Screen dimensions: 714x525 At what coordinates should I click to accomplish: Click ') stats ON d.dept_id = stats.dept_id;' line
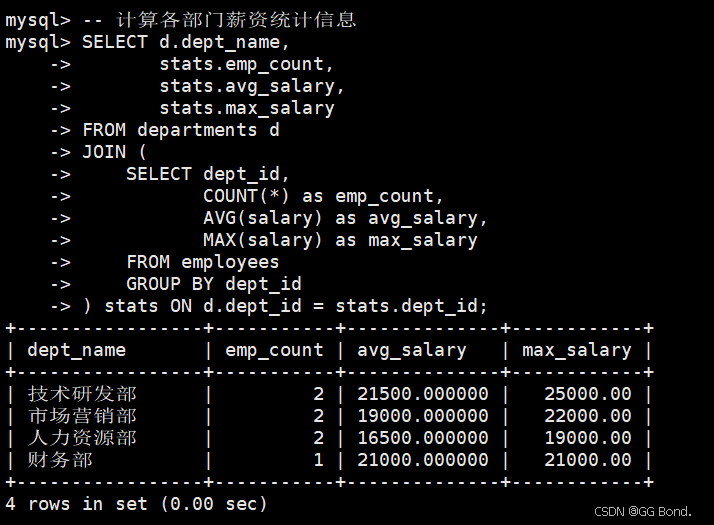click(x=285, y=306)
